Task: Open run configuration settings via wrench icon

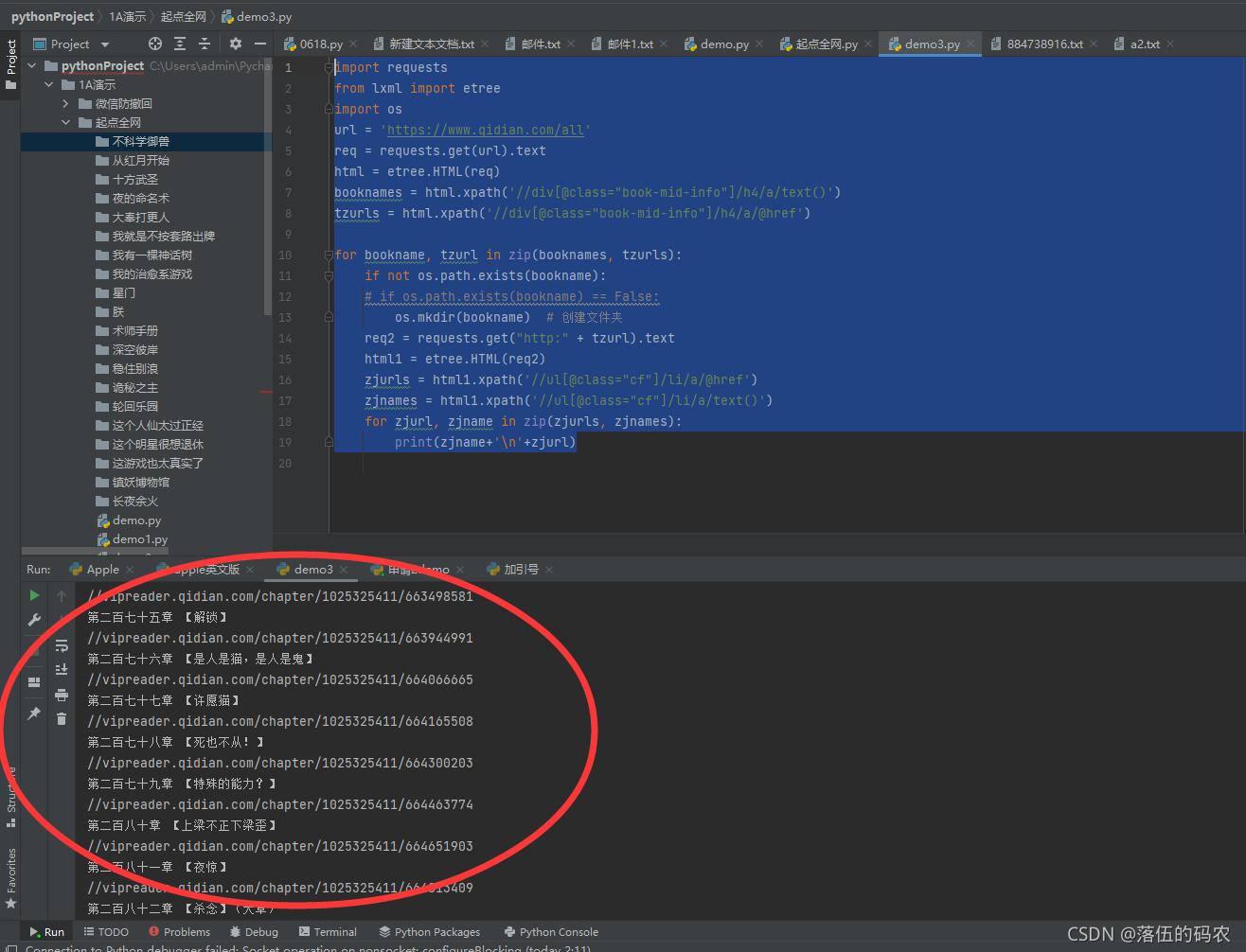Action: [34, 620]
